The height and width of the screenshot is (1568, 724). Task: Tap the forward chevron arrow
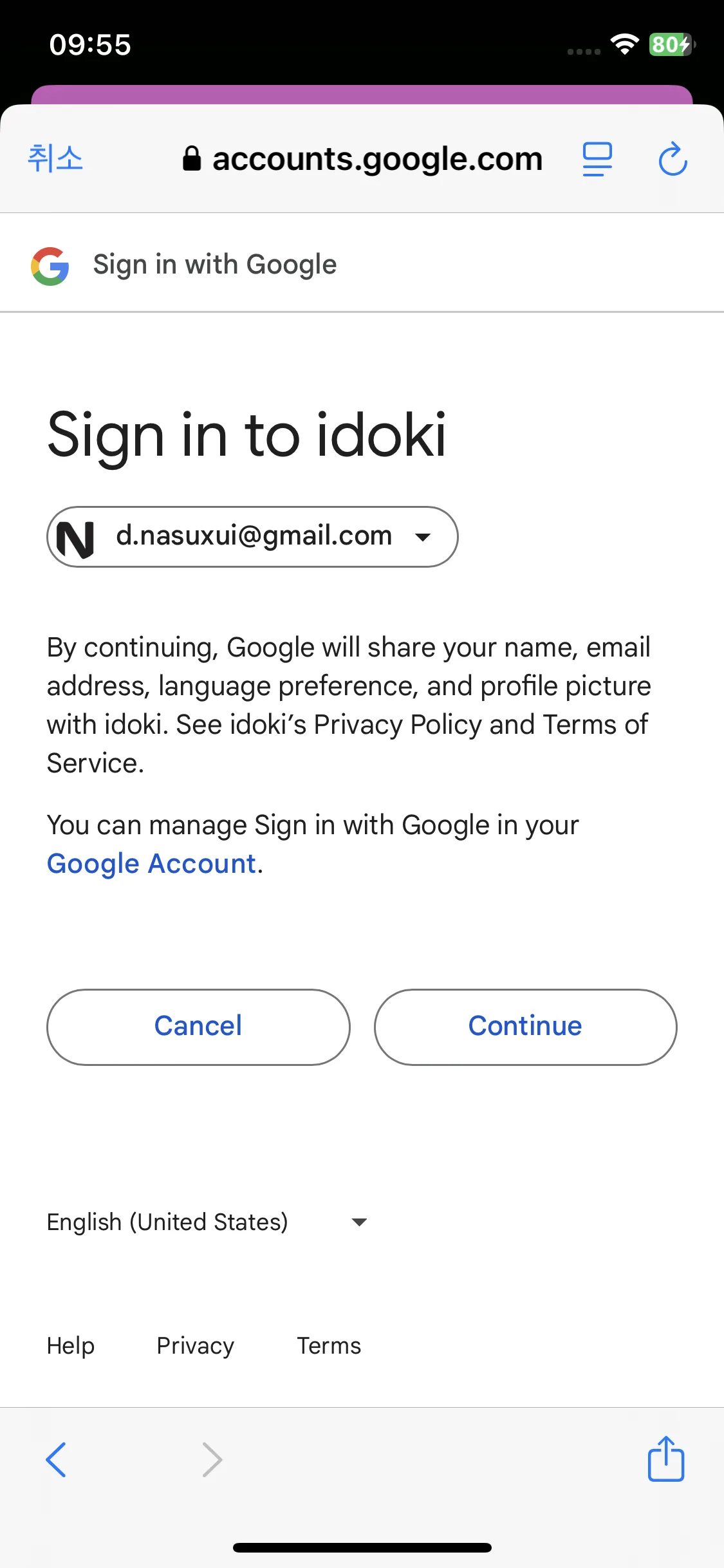click(x=212, y=1459)
